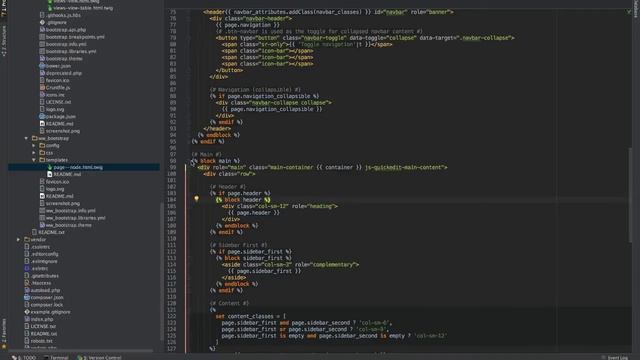Click the .gitignore diamond icon
The width and height of the screenshot is (640, 360).
coord(42,22)
